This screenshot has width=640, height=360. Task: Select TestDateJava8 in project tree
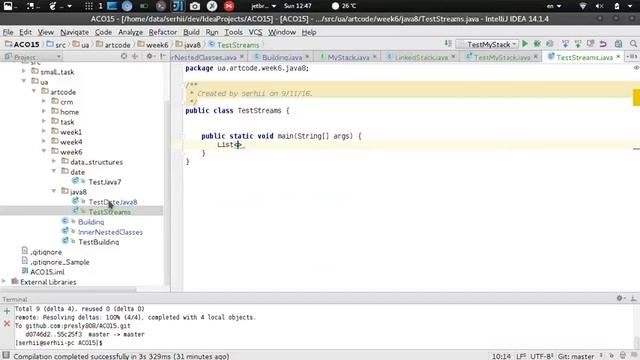tap(113, 202)
